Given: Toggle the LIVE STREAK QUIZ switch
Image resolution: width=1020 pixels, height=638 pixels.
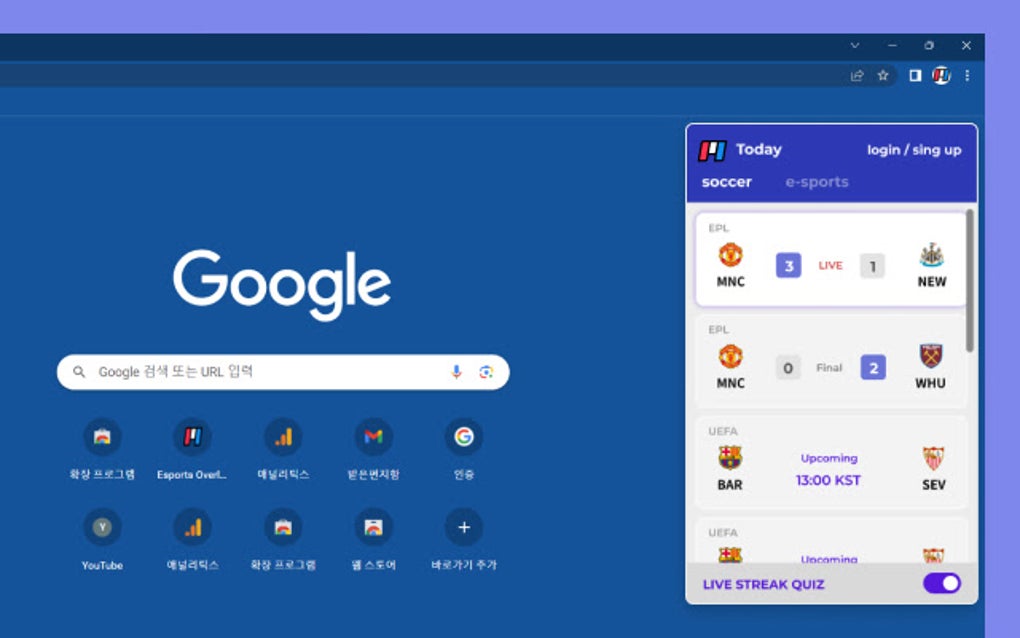Looking at the screenshot, I should [941, 583].
